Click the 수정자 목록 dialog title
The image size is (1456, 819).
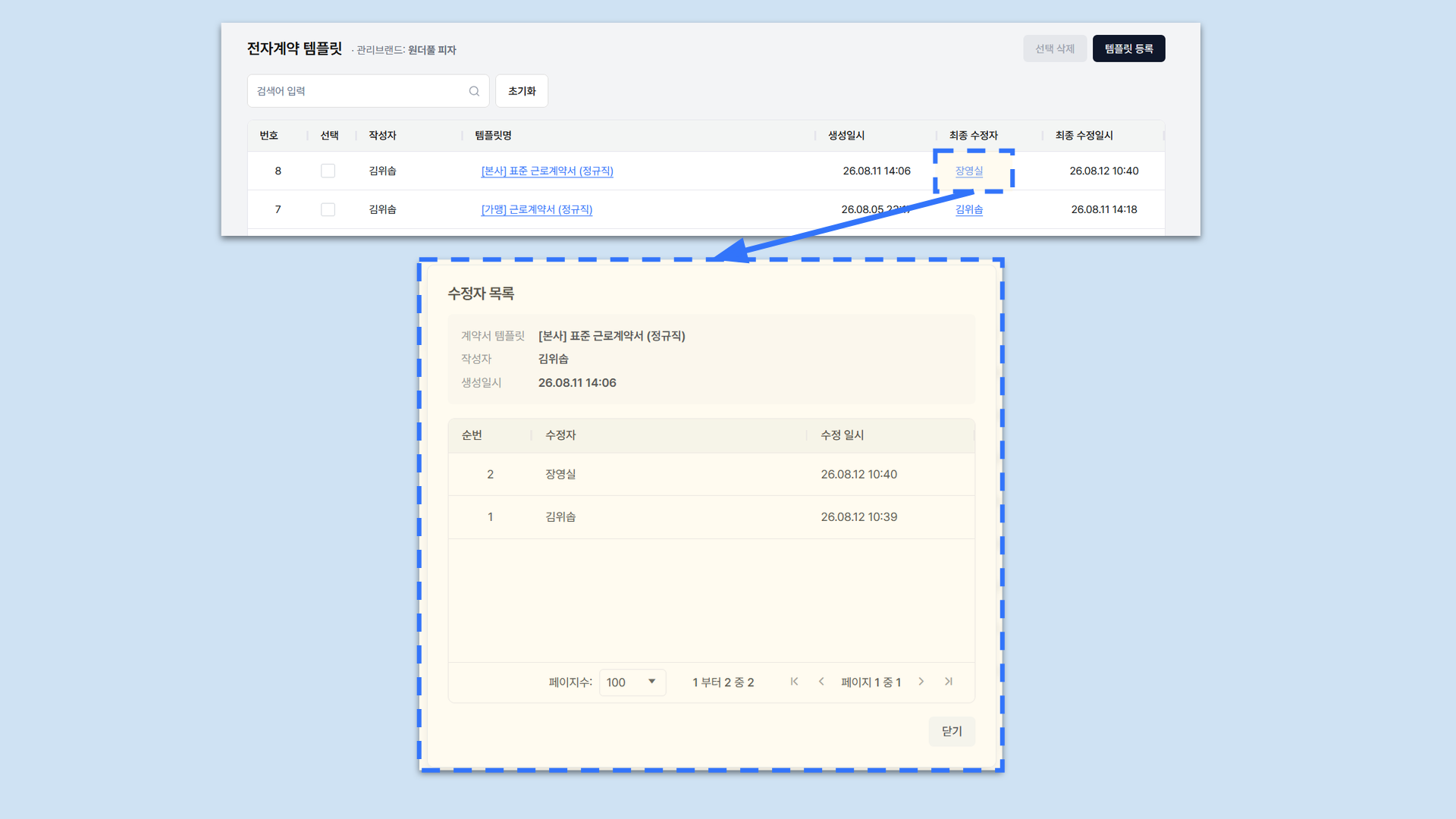point(481,293)
